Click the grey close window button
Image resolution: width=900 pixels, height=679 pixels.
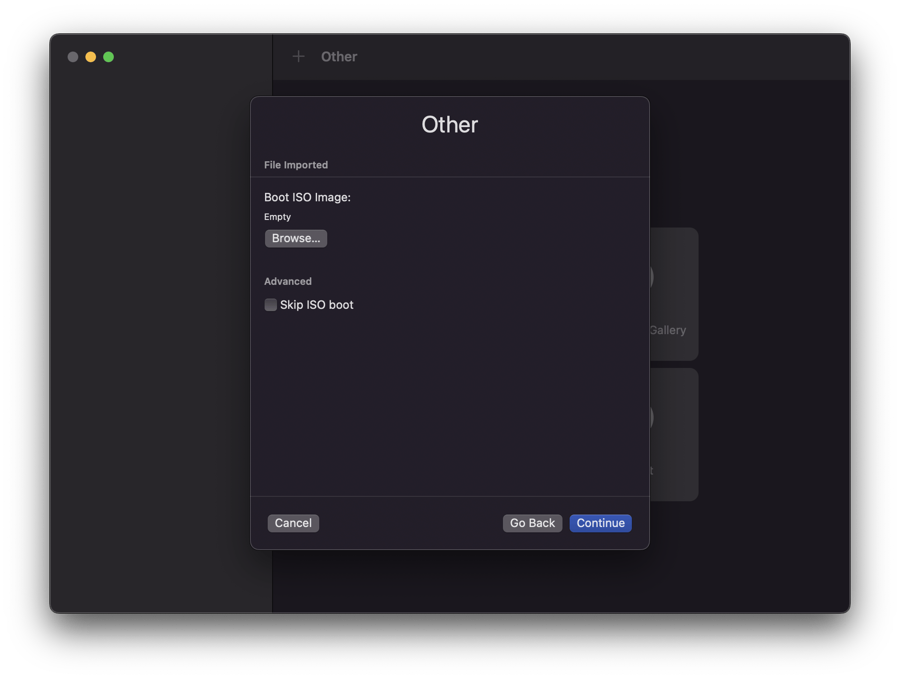[73, 57]
